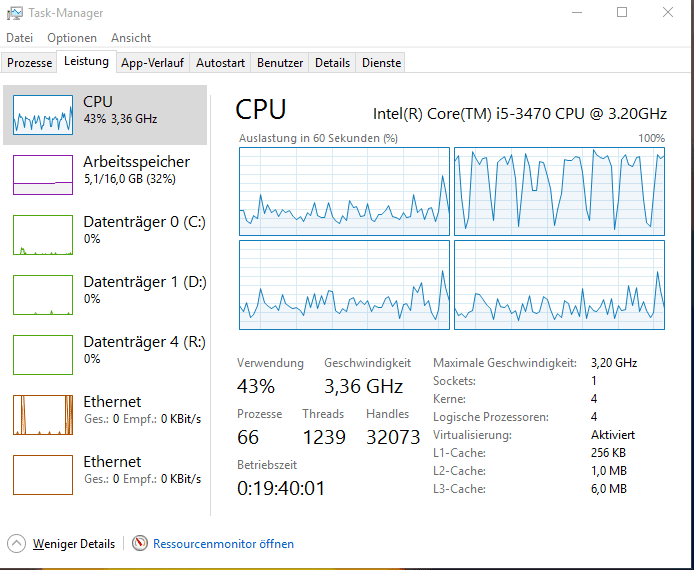
Task: Collapse view with Weniger Details arrow
Action: (16, 544)
